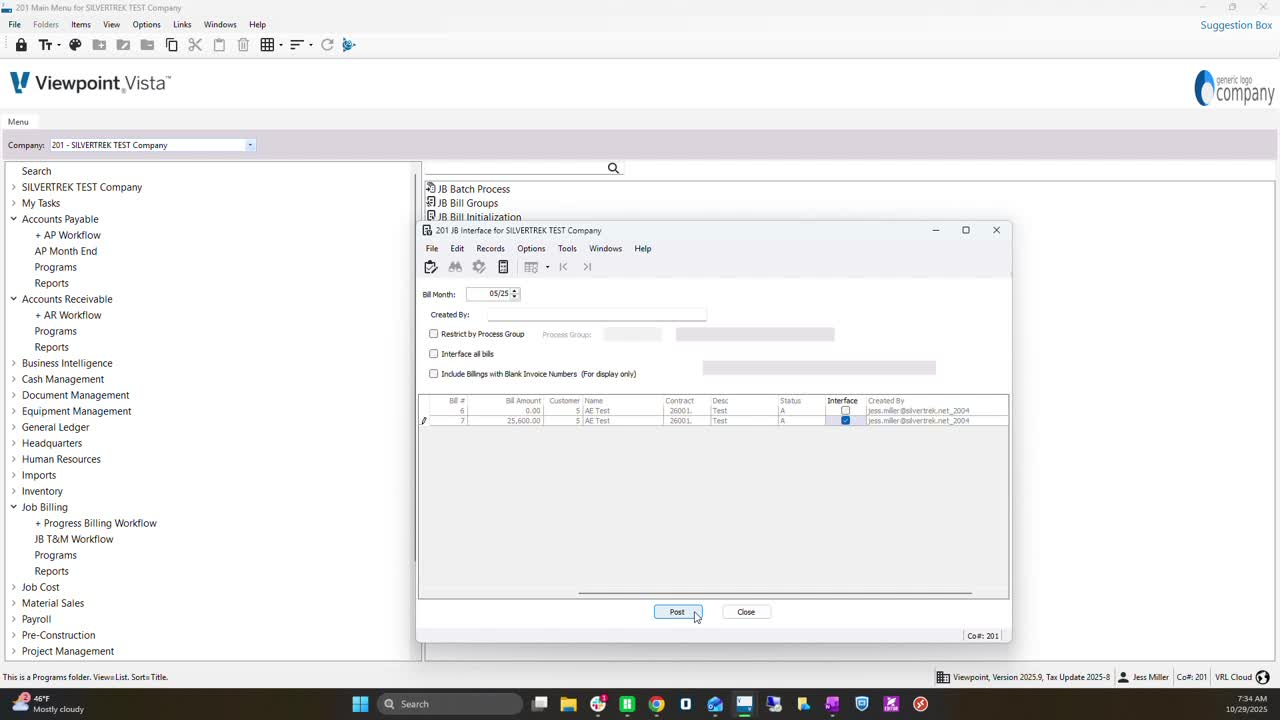
Task: Click the taskbar Search box
Action: 450,704
